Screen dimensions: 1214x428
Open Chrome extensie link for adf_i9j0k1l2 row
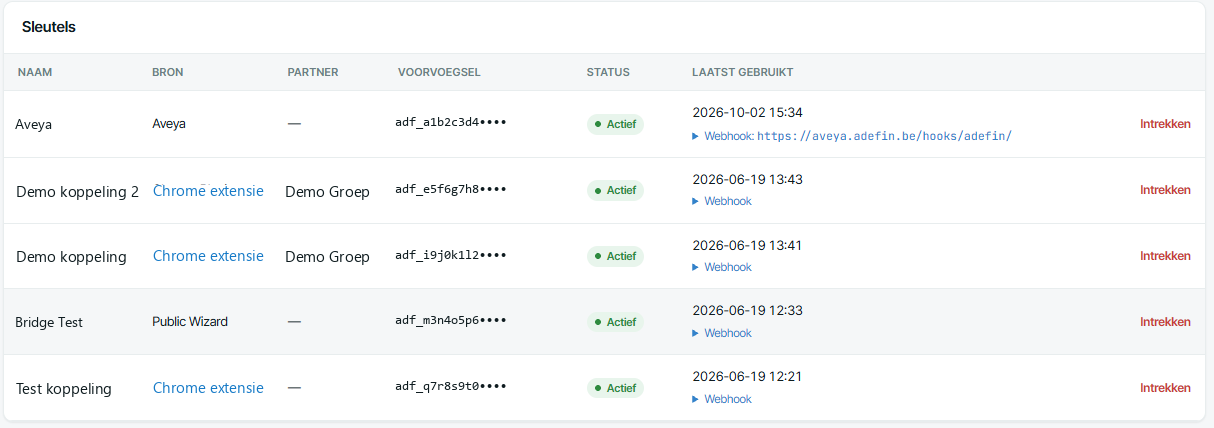click(x=208, y=256)
